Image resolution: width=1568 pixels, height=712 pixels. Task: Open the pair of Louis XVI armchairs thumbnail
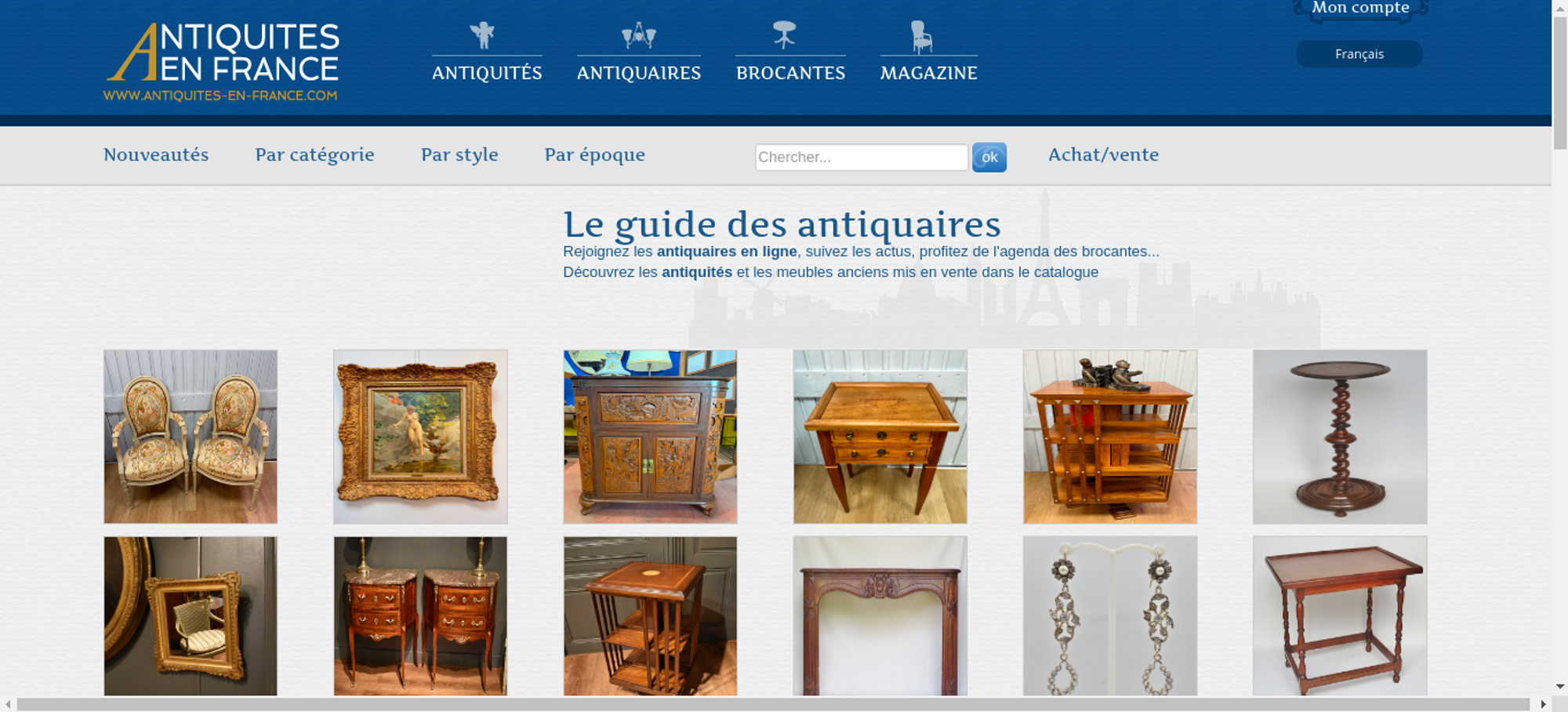point(191,437)
